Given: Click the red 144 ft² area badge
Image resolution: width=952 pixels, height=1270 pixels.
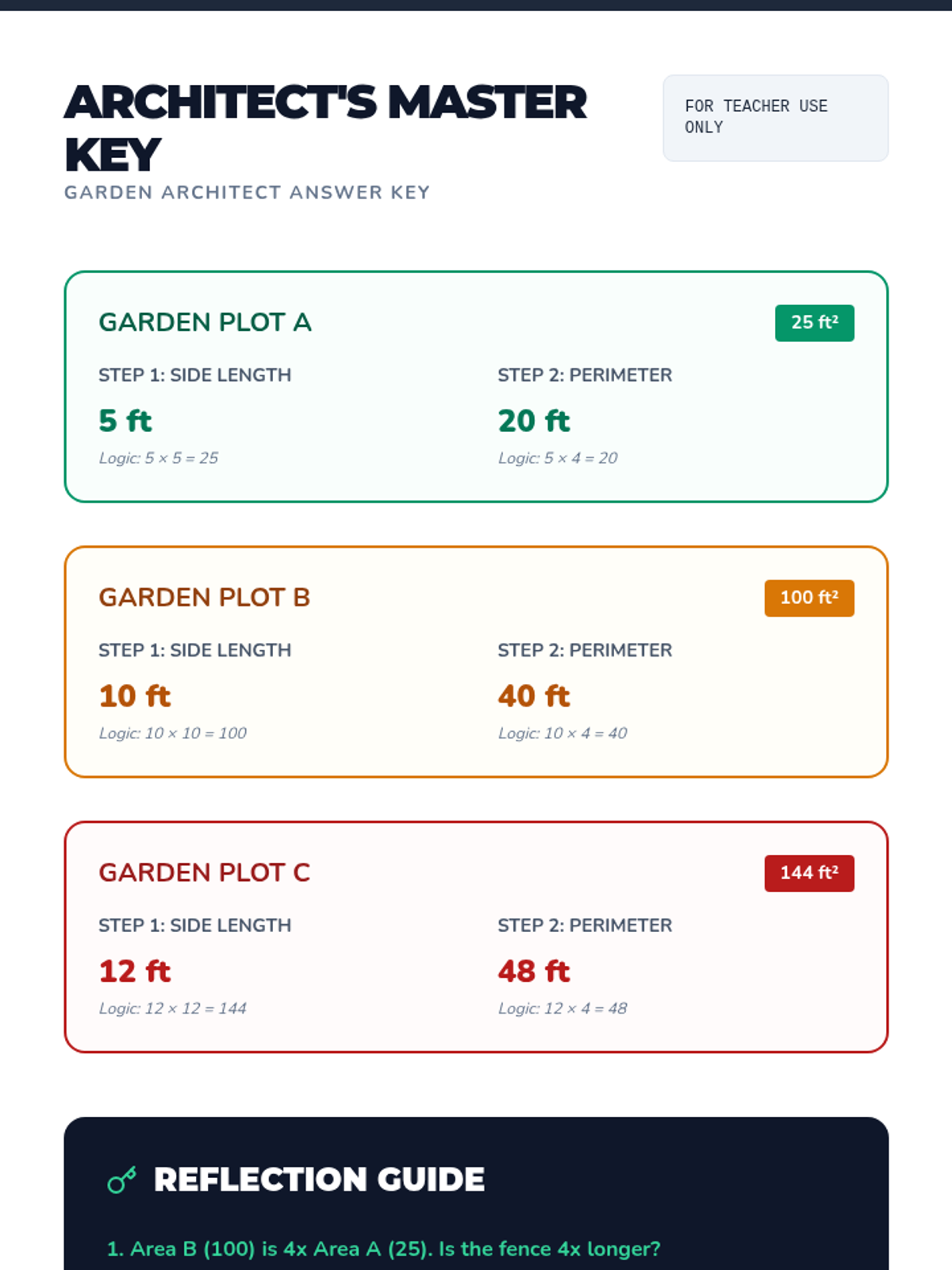Looking at the screenshot, I should tap(808, 873).
